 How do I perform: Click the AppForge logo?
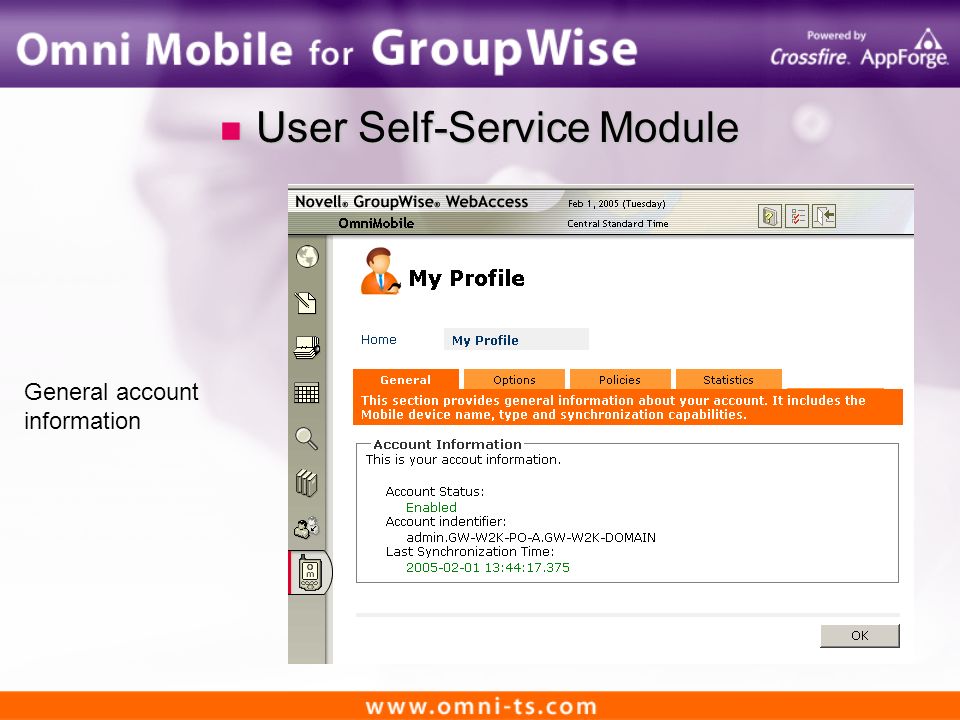pos(904,49)
